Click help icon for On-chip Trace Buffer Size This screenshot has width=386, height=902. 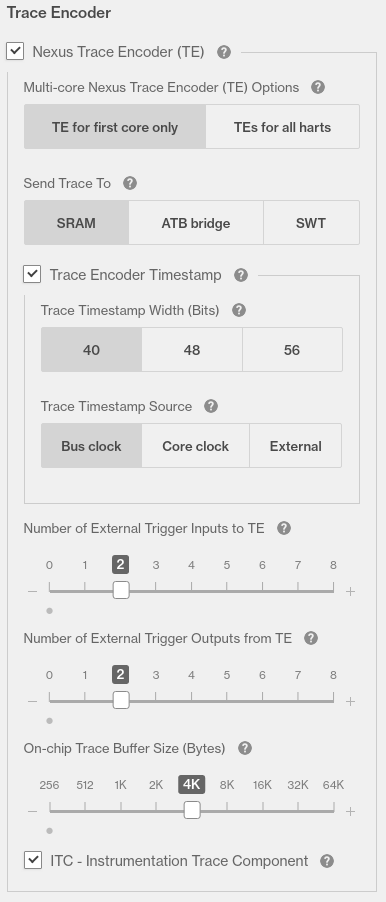[244, 748]
